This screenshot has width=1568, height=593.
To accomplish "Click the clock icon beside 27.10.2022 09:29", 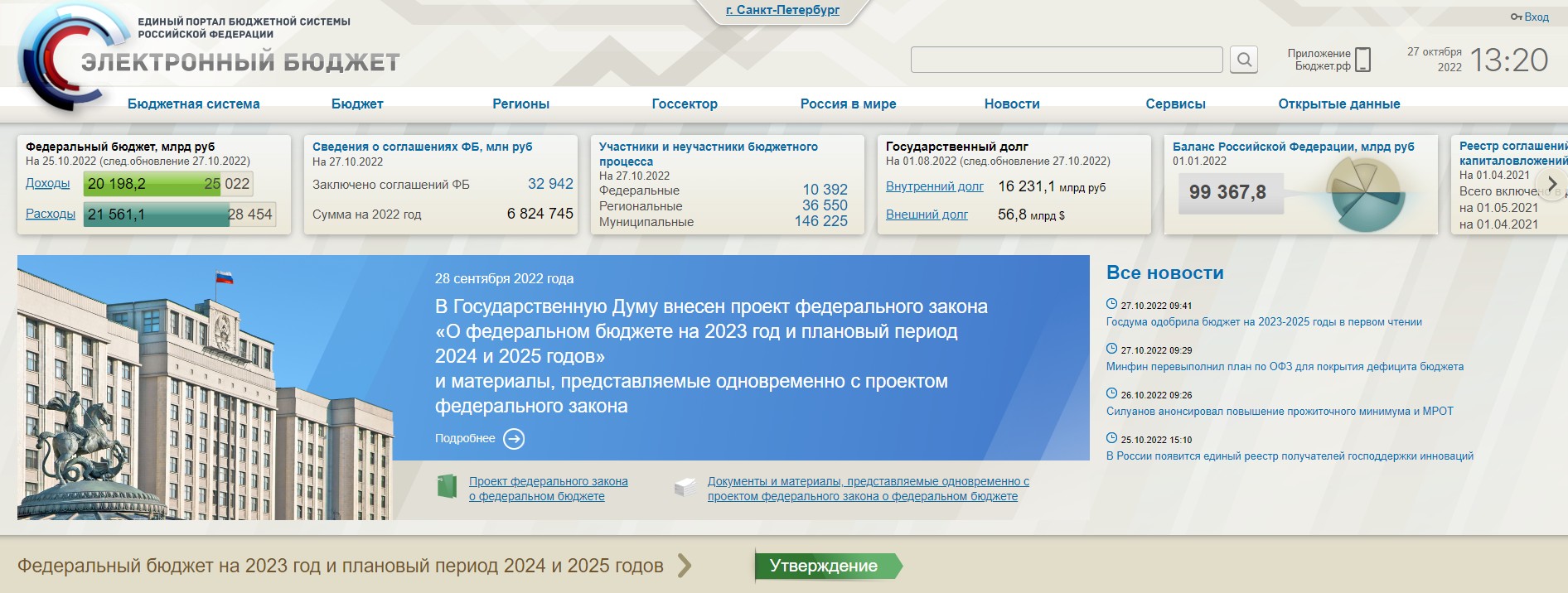I will pos(1111,349).
